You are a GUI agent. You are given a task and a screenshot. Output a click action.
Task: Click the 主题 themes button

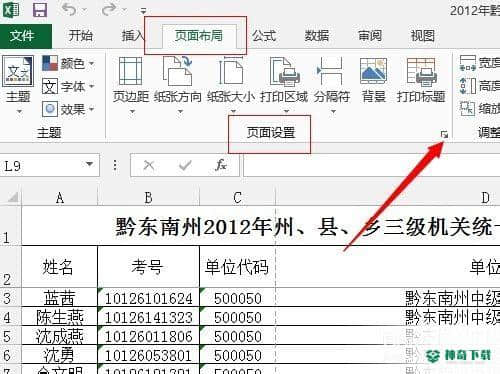[x=18, y=85]
